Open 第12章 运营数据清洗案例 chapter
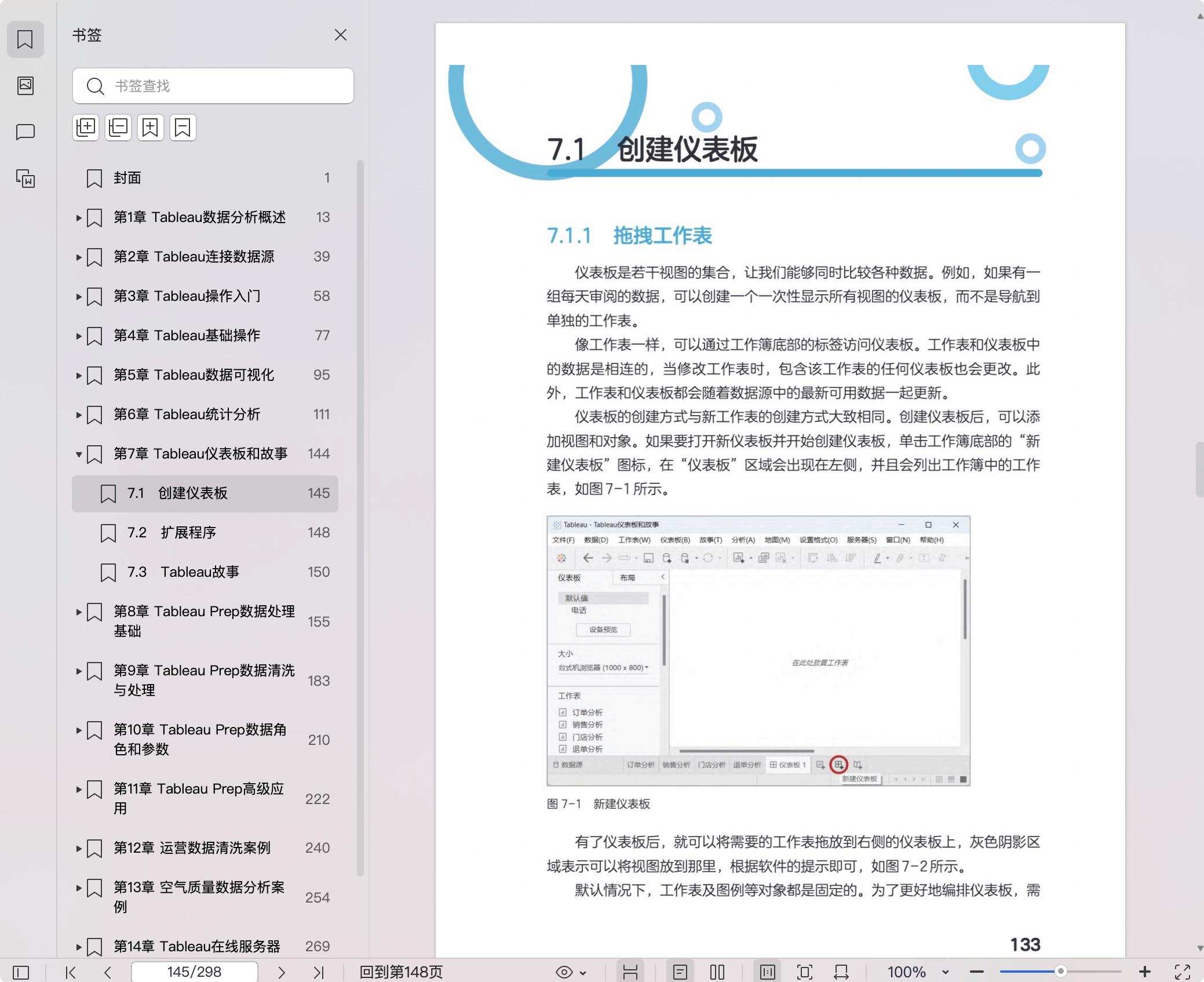Image resolution: width=1204 pixels, height=982 pixels. [x=192, y=848]
